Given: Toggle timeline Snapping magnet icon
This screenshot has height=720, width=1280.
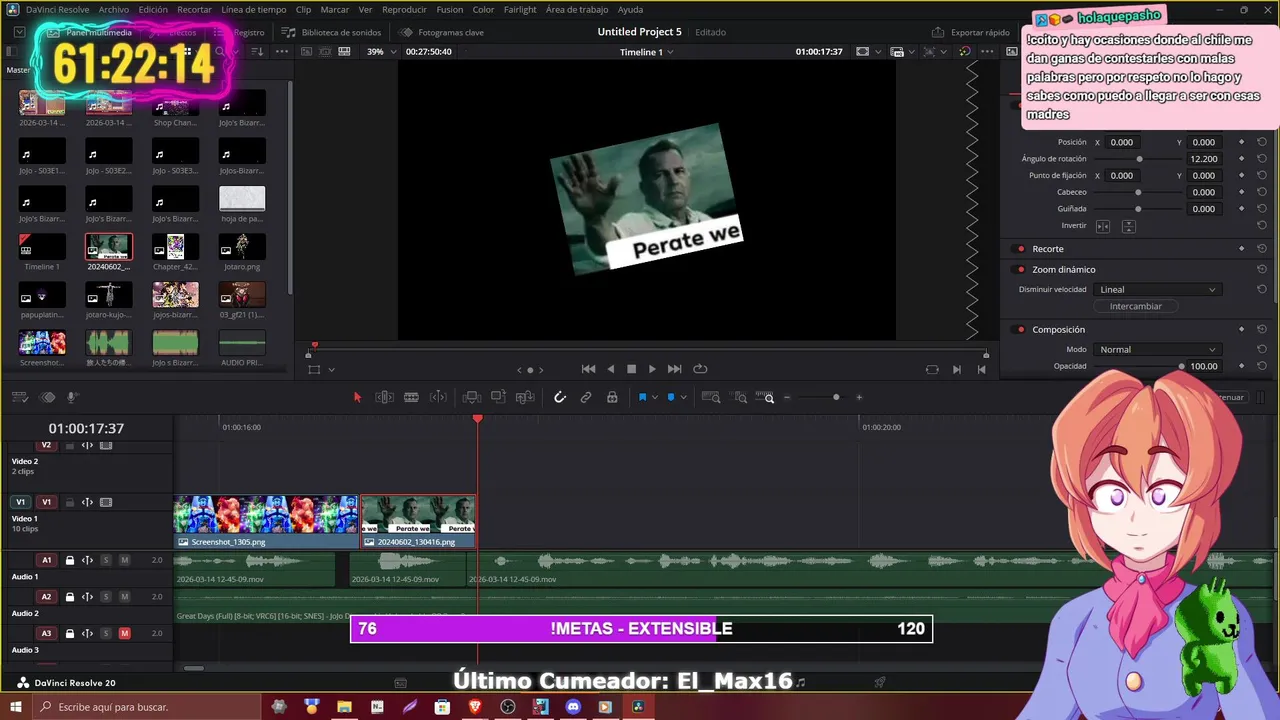Looking at the screenshot, I should (560, 397).
